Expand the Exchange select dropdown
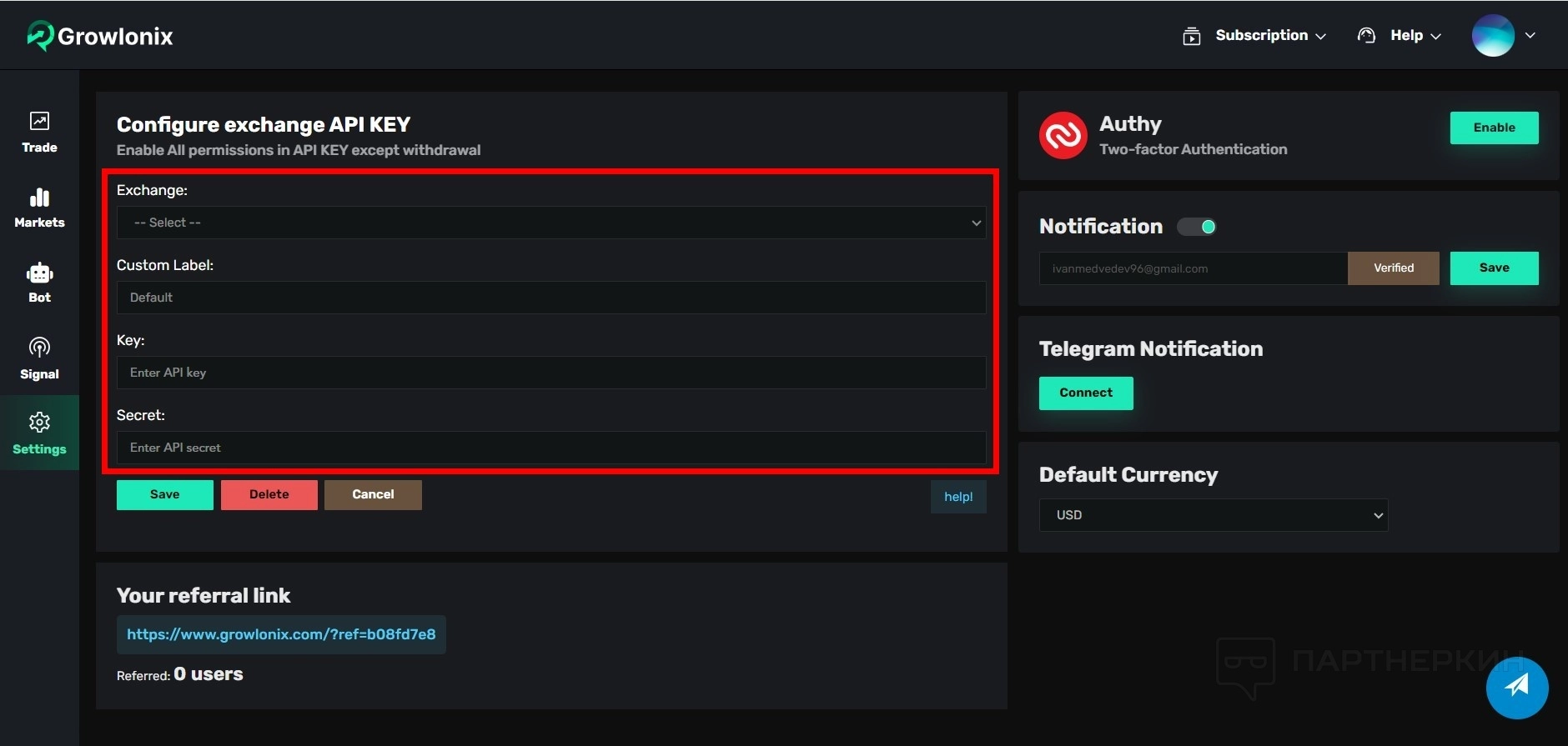The image size is (1568, 746). pyautogui.click(x=550, y=223)
